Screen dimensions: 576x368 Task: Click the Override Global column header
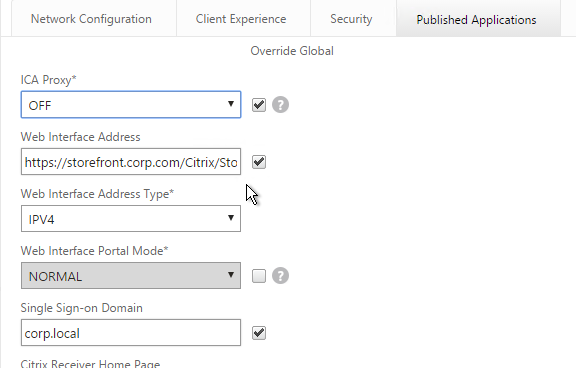point(292,51)
